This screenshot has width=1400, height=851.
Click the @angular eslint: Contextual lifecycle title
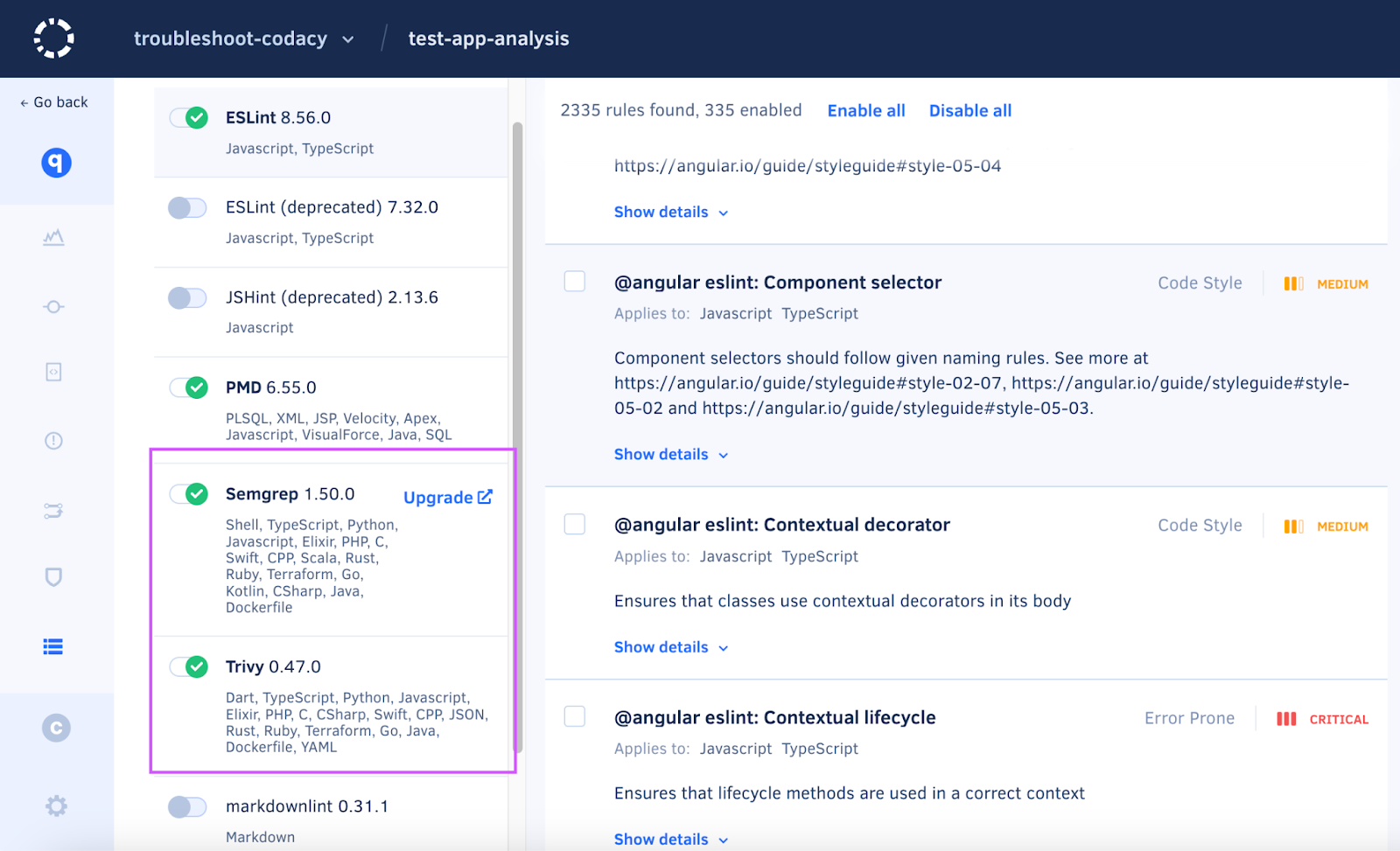[774, 718]
